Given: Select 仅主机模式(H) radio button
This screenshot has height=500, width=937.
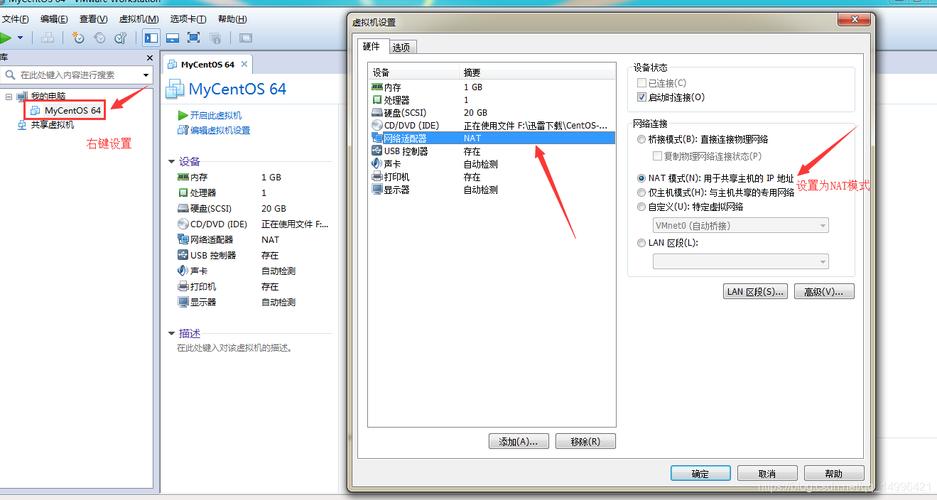Looking at the screenshot, I should 641,192.
